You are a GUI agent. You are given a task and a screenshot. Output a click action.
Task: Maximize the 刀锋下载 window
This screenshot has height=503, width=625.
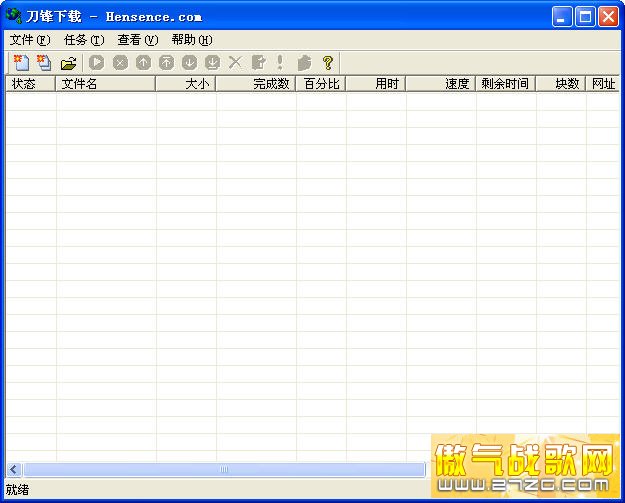point(585,17)
